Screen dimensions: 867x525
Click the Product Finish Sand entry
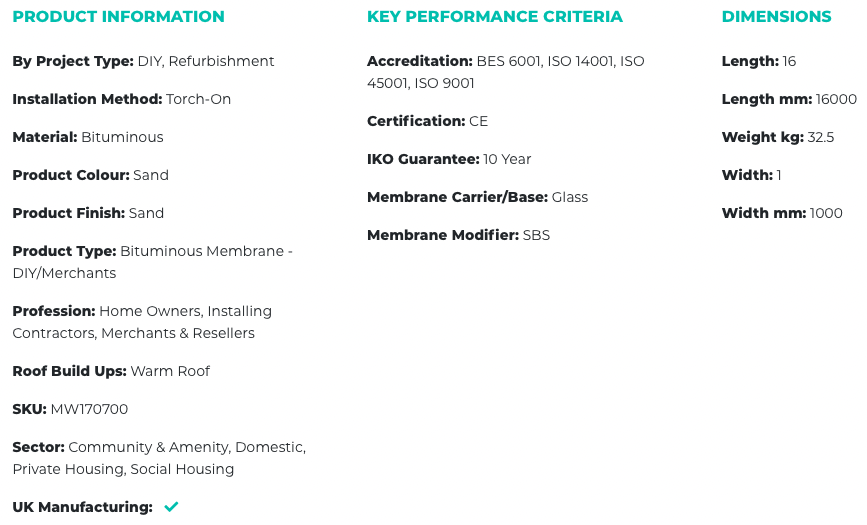click(x=88, y=214)
